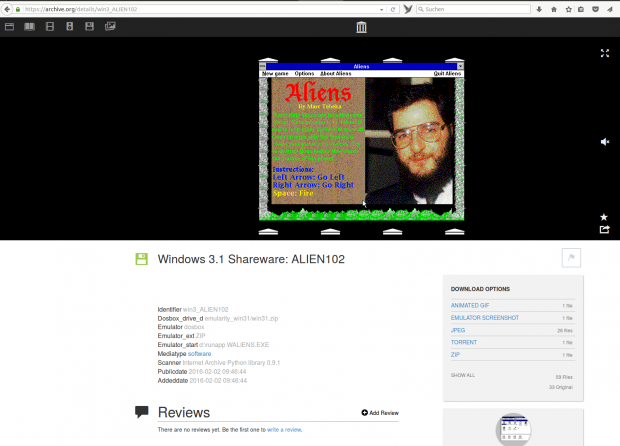Download the ANIMATED GIF file
The height and width of the screenshot is (446, 620).
470,306
